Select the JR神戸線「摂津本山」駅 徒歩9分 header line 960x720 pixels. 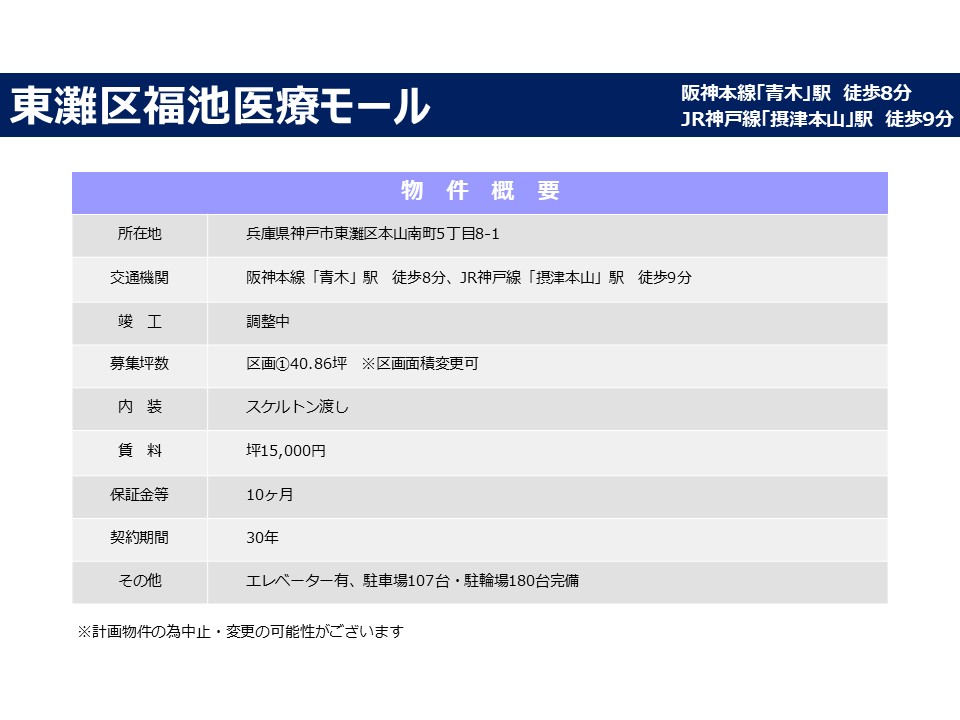tap(815, 119)
